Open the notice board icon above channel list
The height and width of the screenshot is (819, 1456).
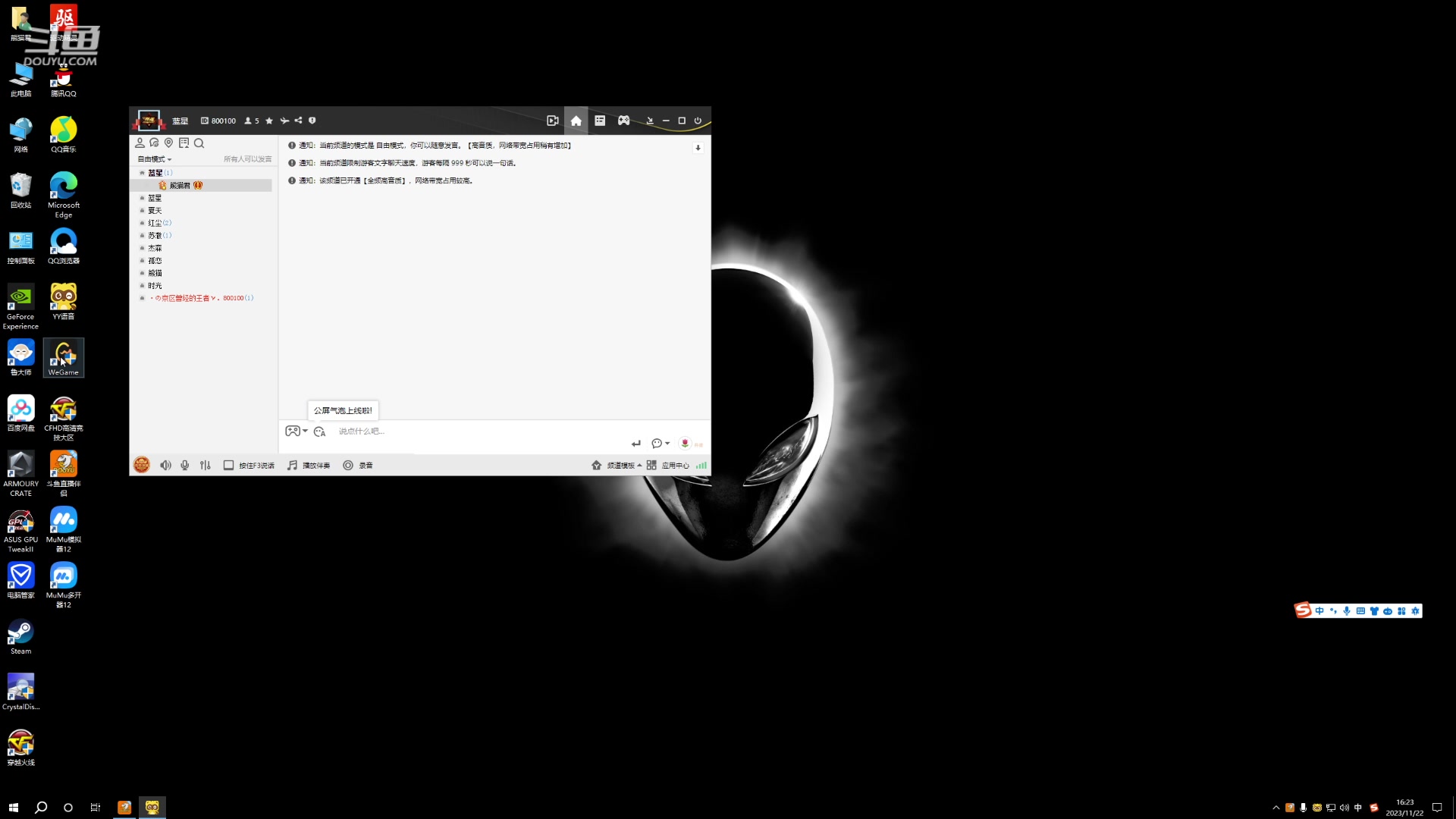point(184,143)
